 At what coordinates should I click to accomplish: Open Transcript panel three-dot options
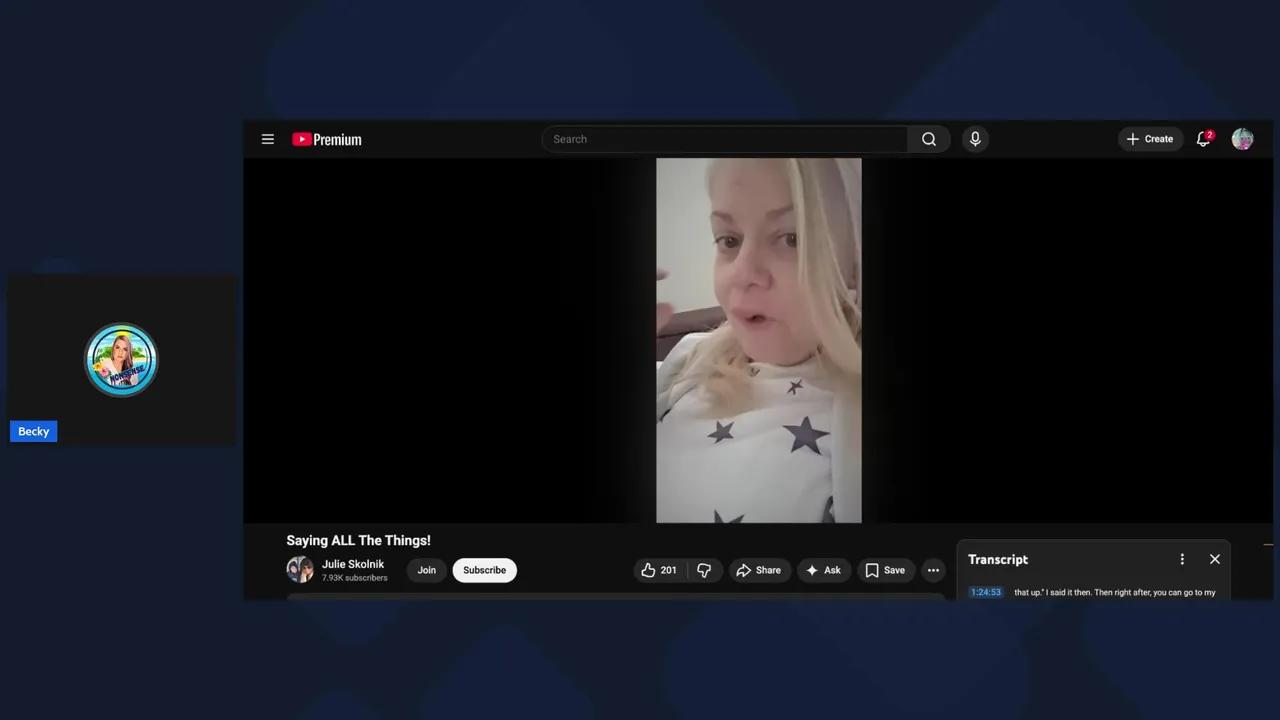pos(1182,559)
